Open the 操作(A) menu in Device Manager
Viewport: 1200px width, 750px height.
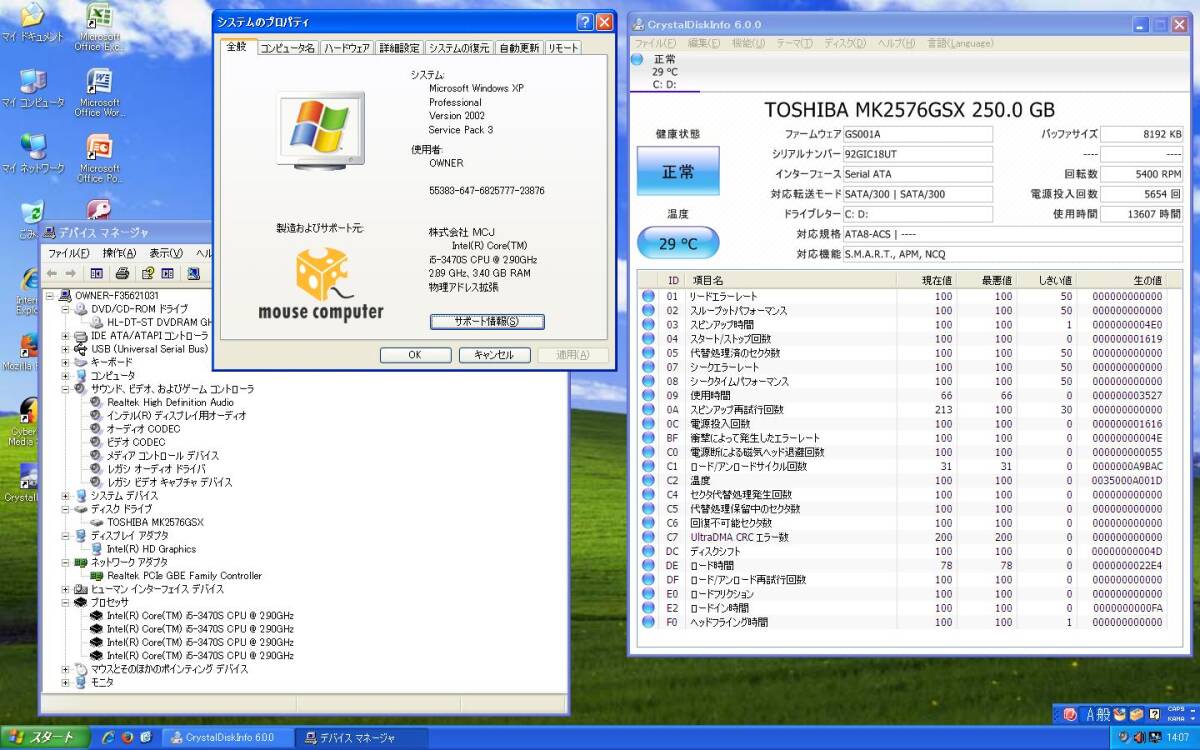point(120,253)
